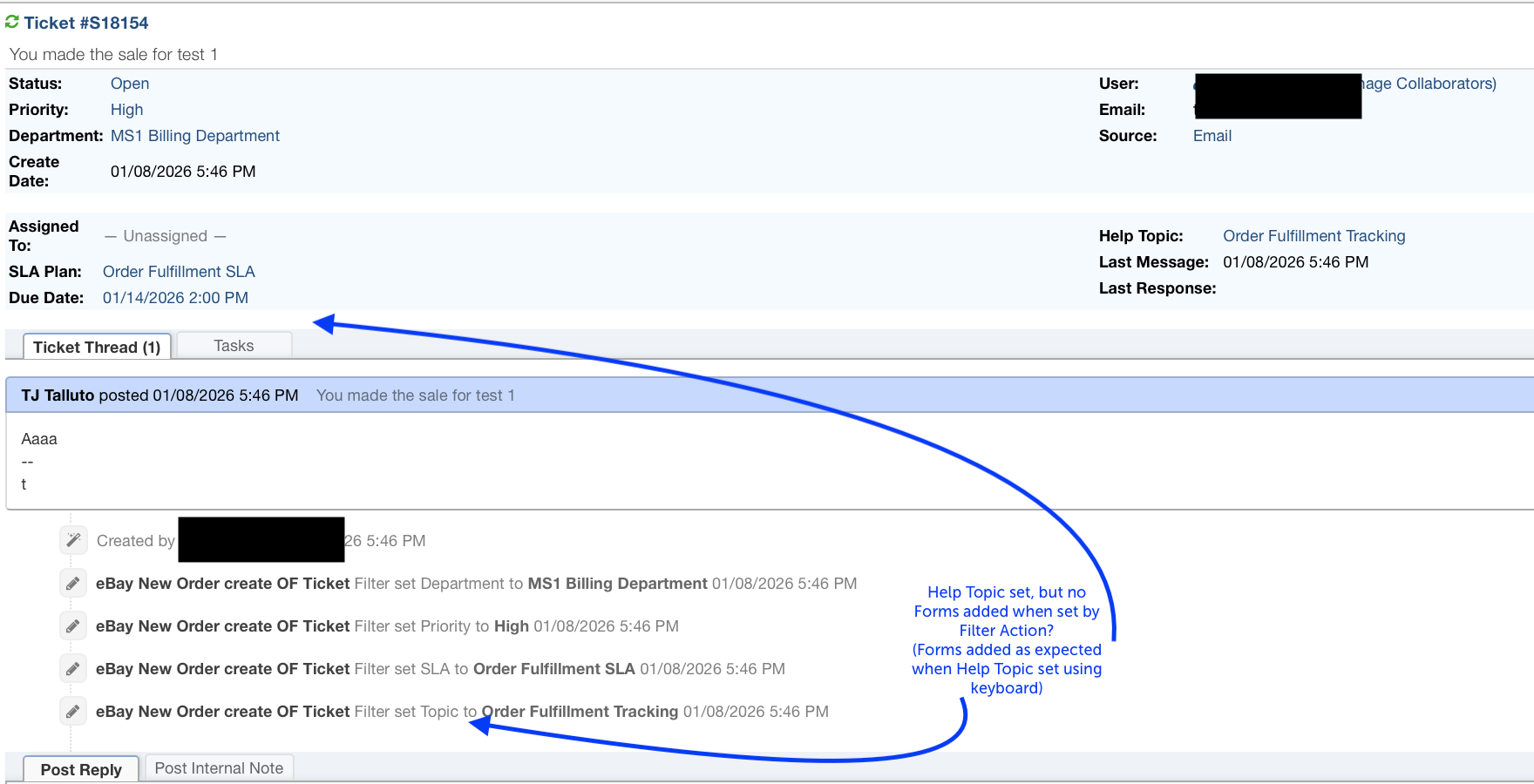
Task: Open Order Fulfillment SLA plan link
Action: tap(179, 272)
